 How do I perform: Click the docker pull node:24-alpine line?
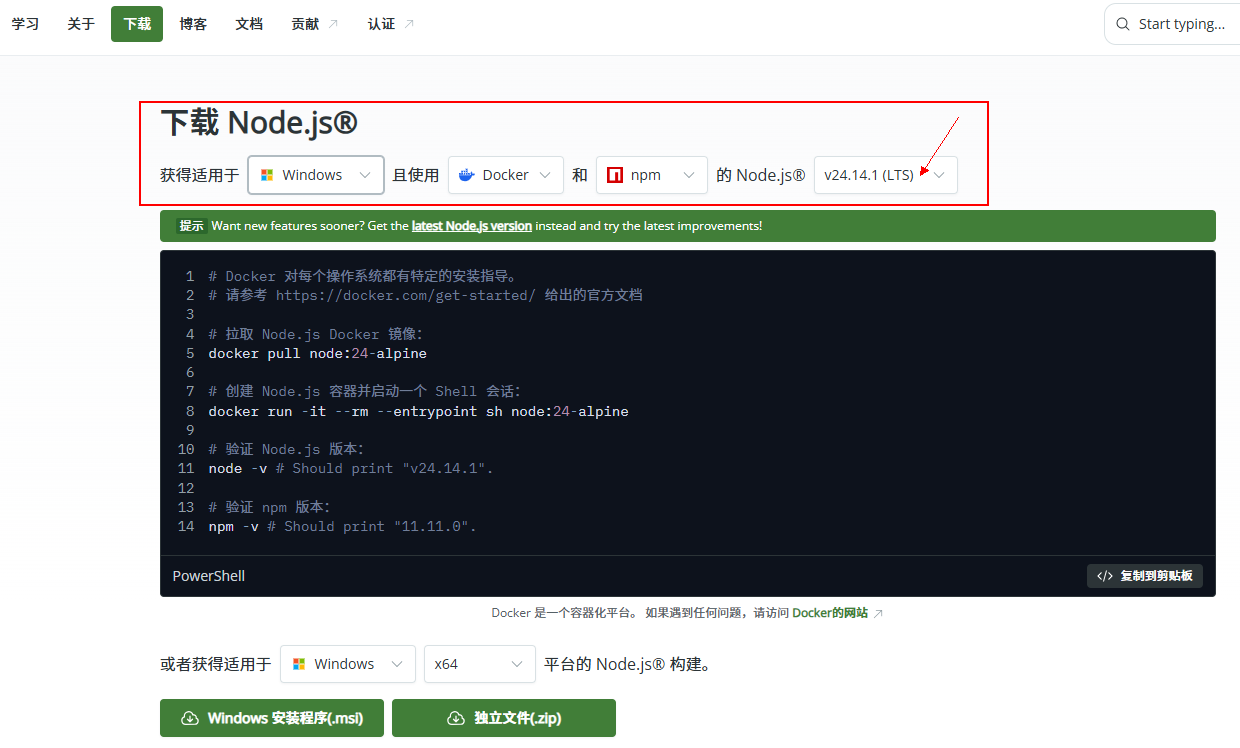click(318, 353)
